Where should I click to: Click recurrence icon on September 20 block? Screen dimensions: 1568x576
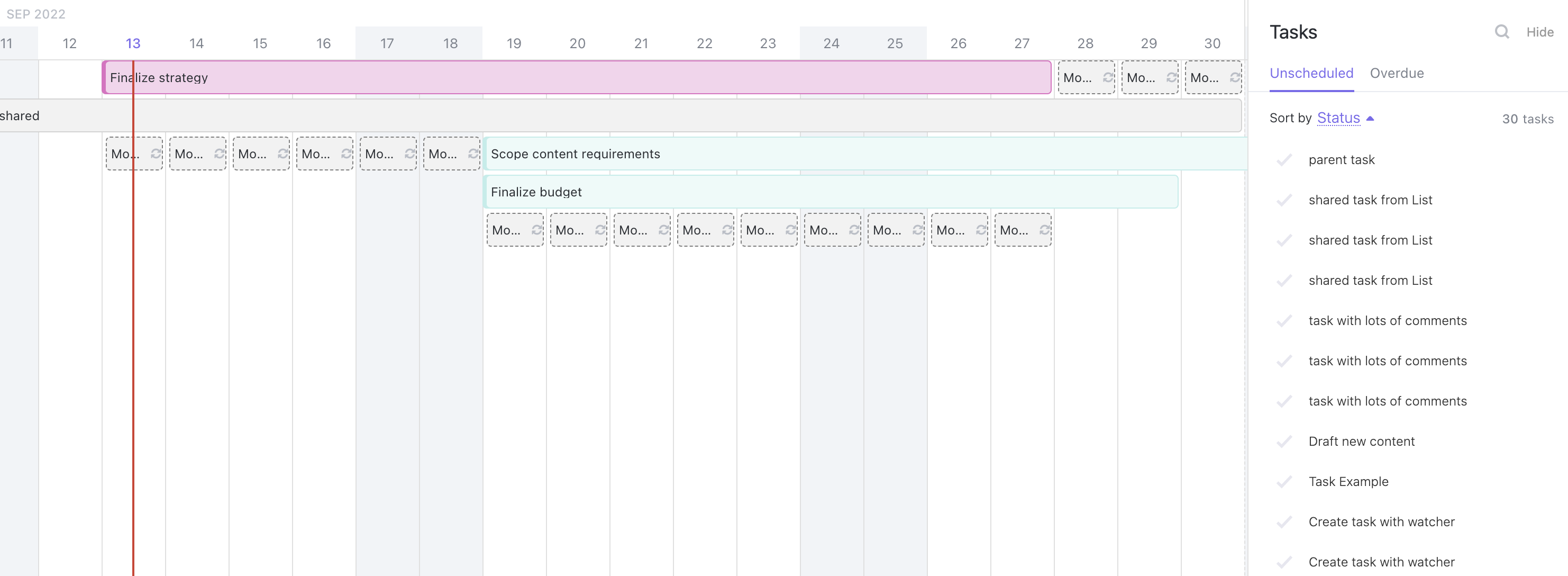coord(600,230)
